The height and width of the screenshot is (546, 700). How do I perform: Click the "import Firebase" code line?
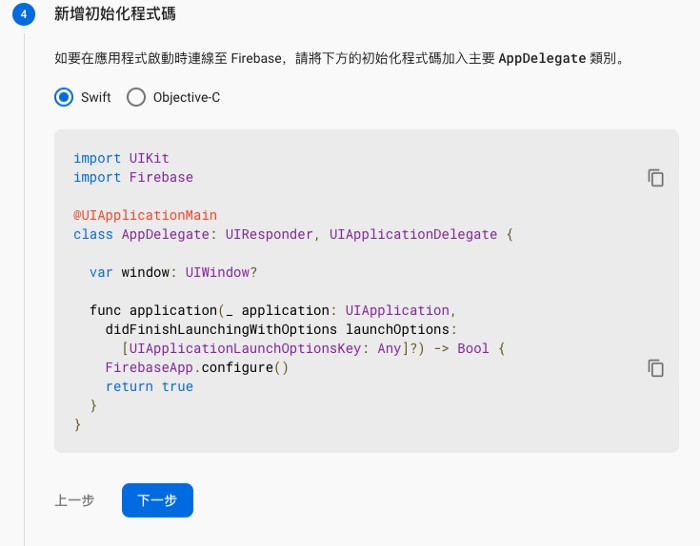coord(133,177)
